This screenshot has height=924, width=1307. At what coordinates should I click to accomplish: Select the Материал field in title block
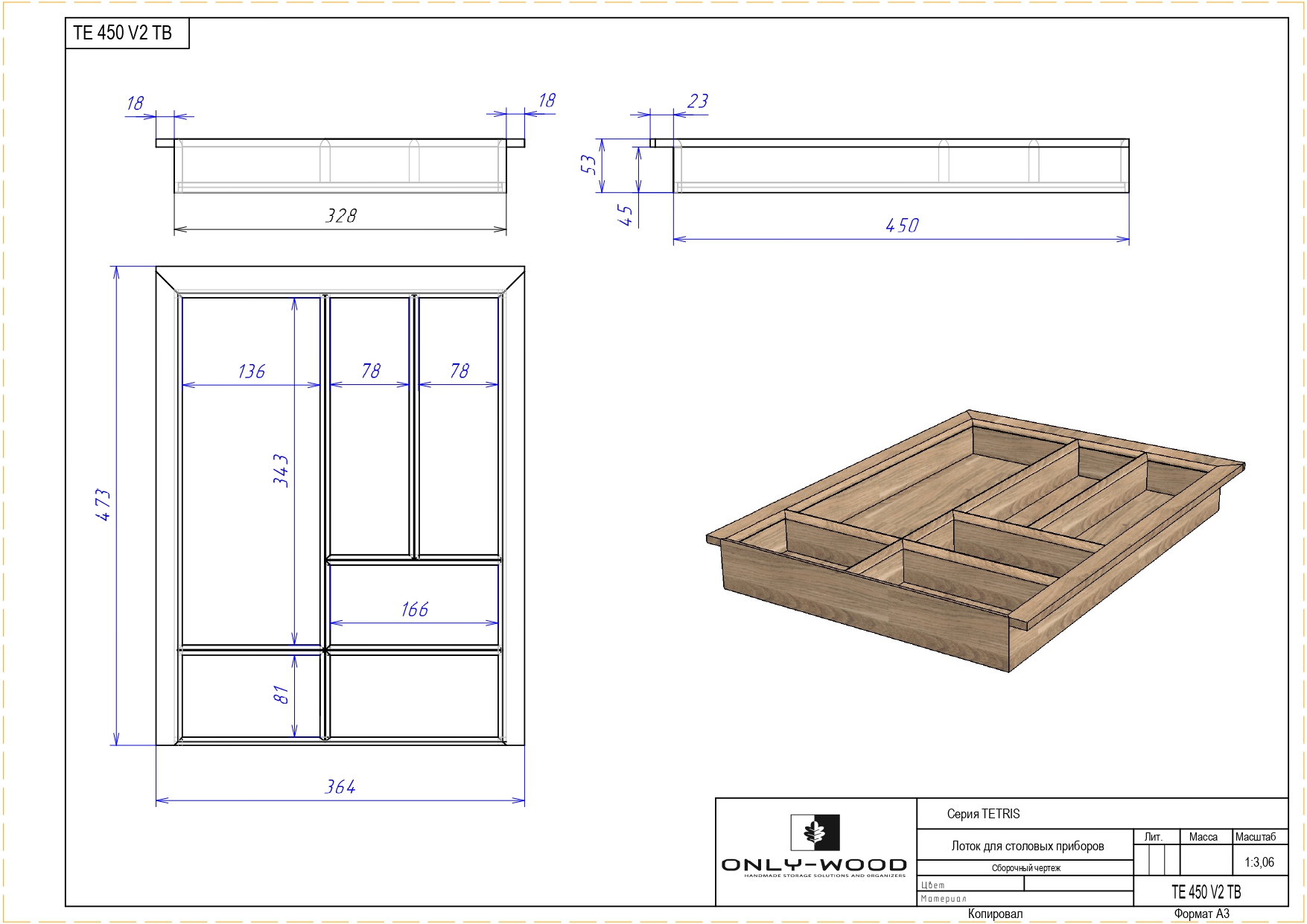pos(943,899)
